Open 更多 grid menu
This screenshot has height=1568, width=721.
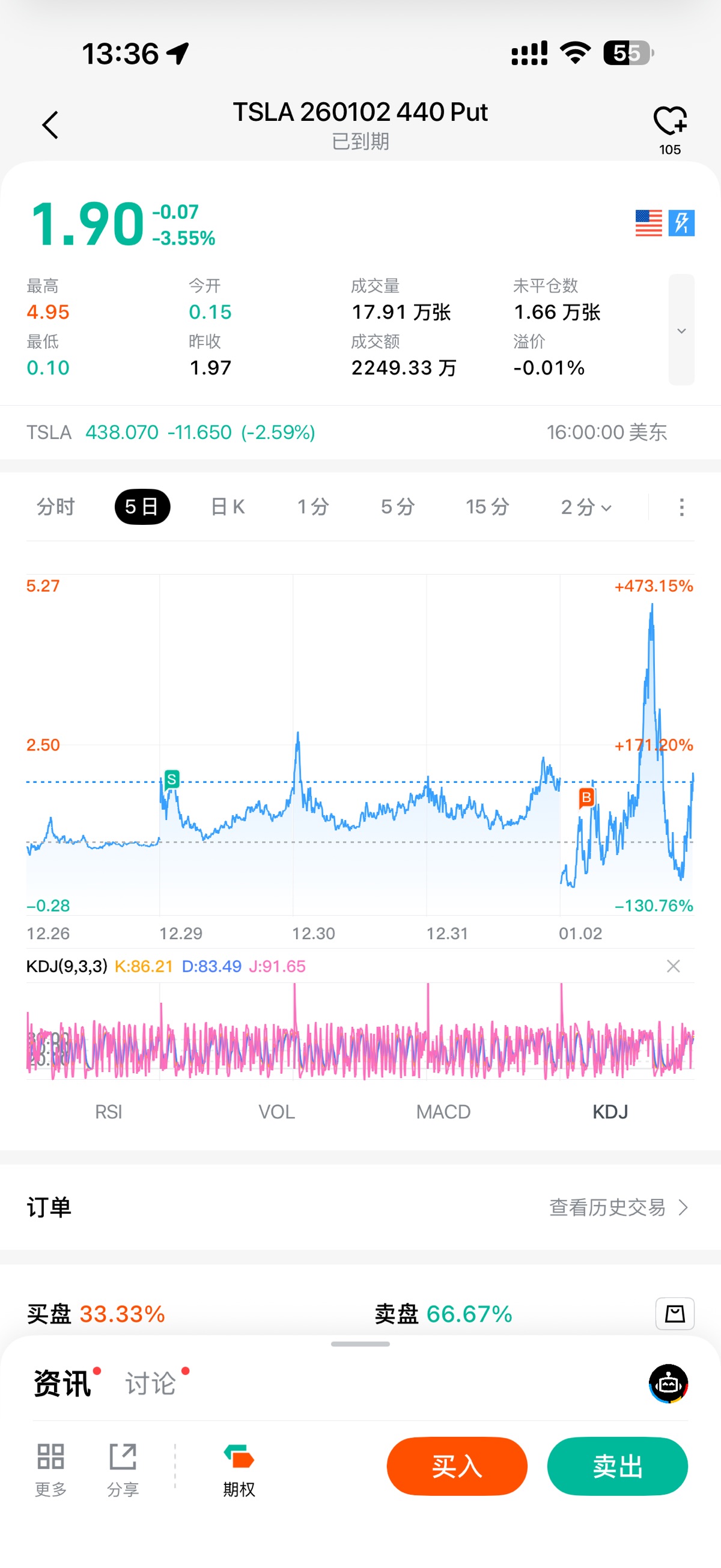50,1470
